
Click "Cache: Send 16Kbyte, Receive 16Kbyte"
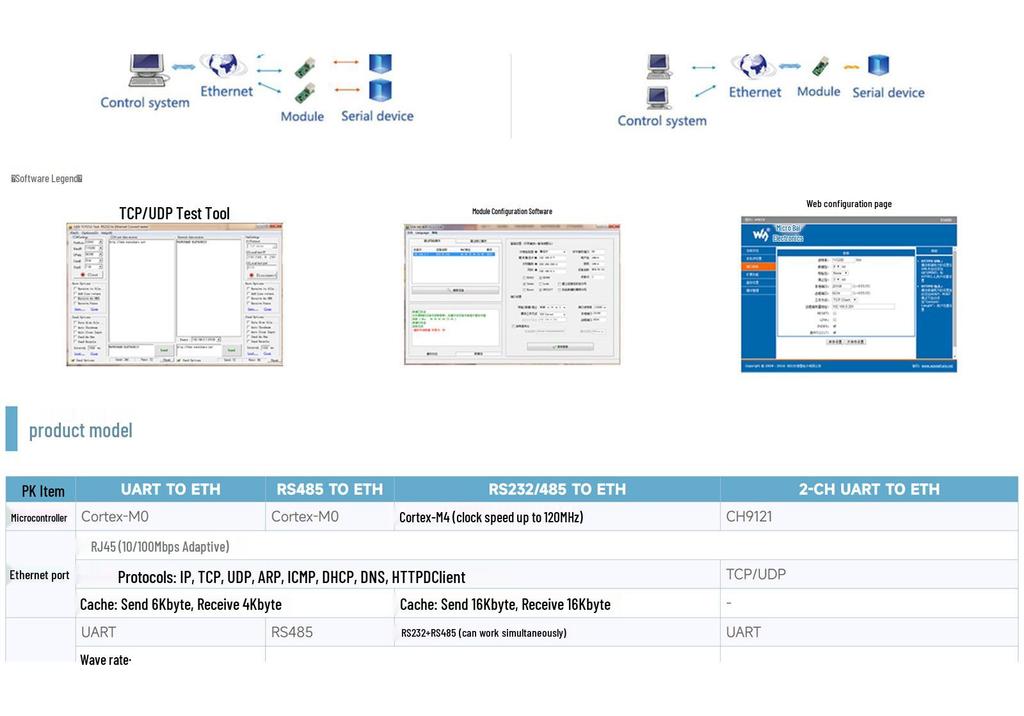tap(505, 605)
